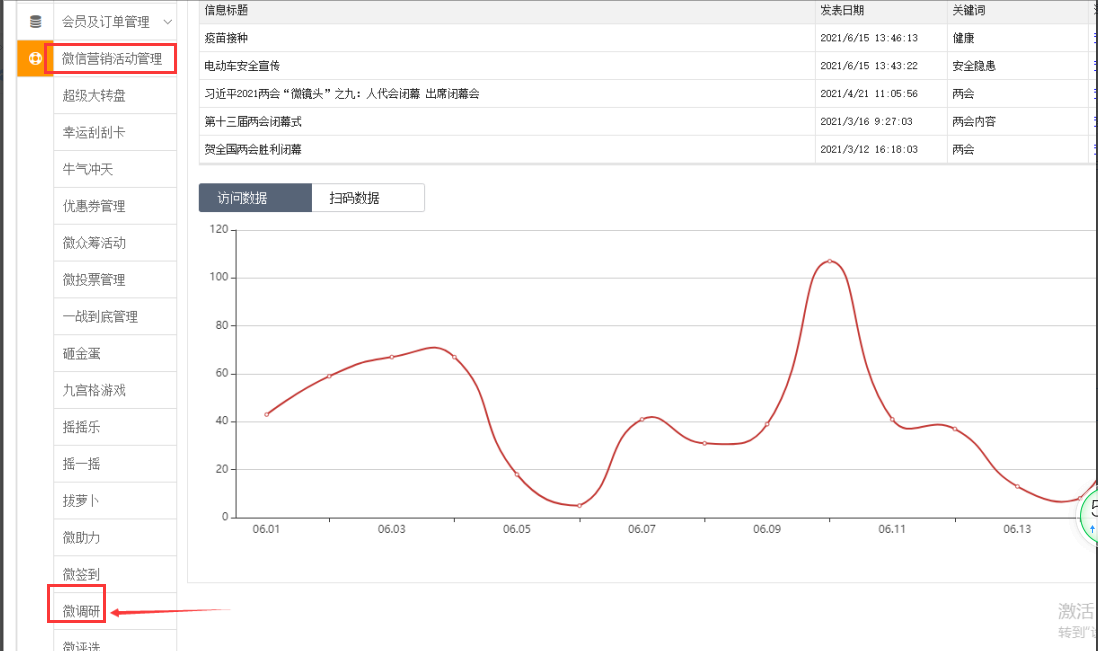Screen dimensions: 1098x651
Task: Click the 信息标题 column header
Action: (226, 10)
